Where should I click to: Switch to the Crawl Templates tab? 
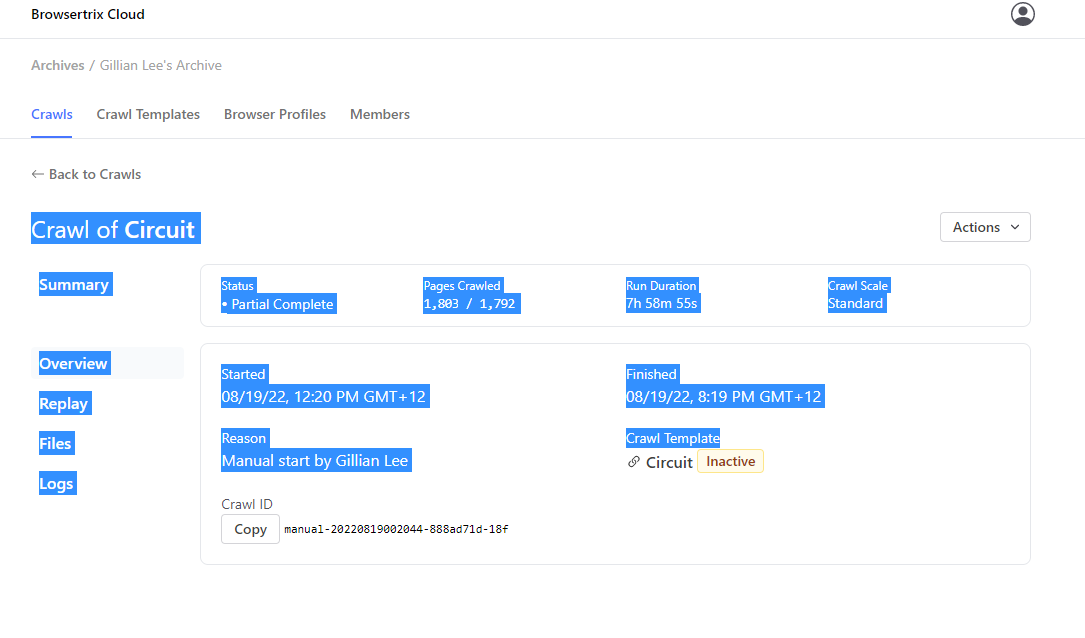point(148,114)
